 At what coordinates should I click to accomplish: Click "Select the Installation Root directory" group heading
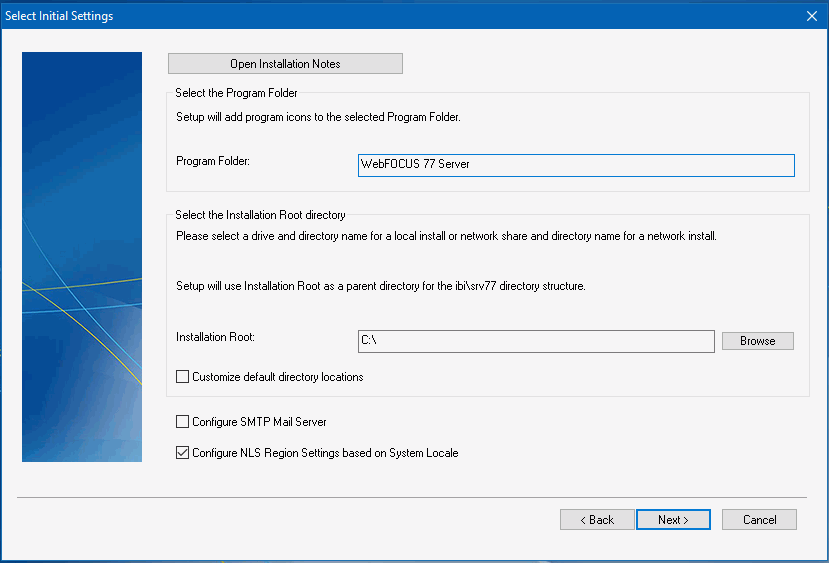pyautogui.click(x=260, y=215)
